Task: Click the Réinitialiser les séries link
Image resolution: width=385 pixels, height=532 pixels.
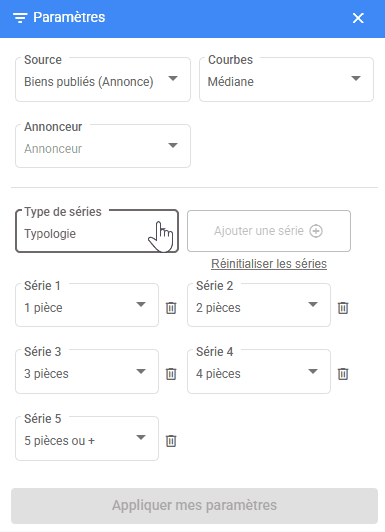Action: point(269,264)
